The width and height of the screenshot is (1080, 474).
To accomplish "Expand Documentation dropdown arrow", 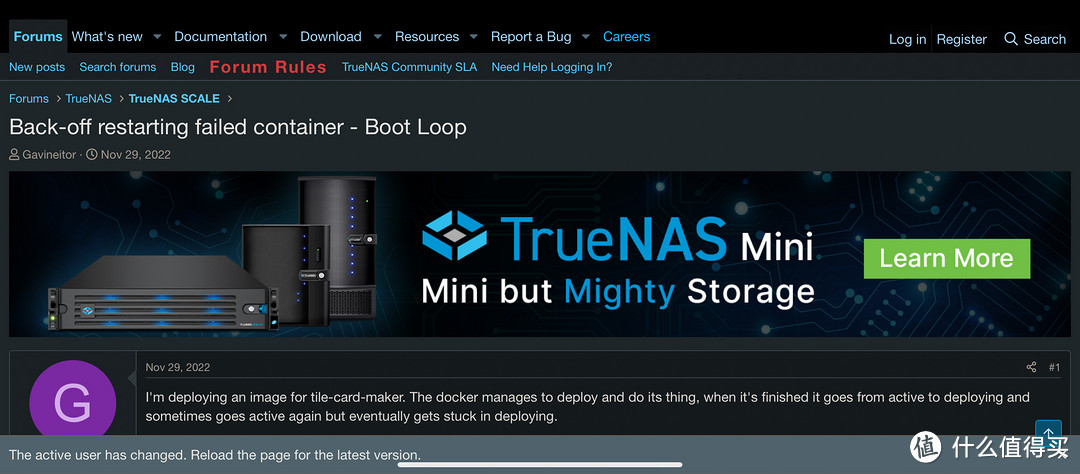I will click(x=283, y=37).
